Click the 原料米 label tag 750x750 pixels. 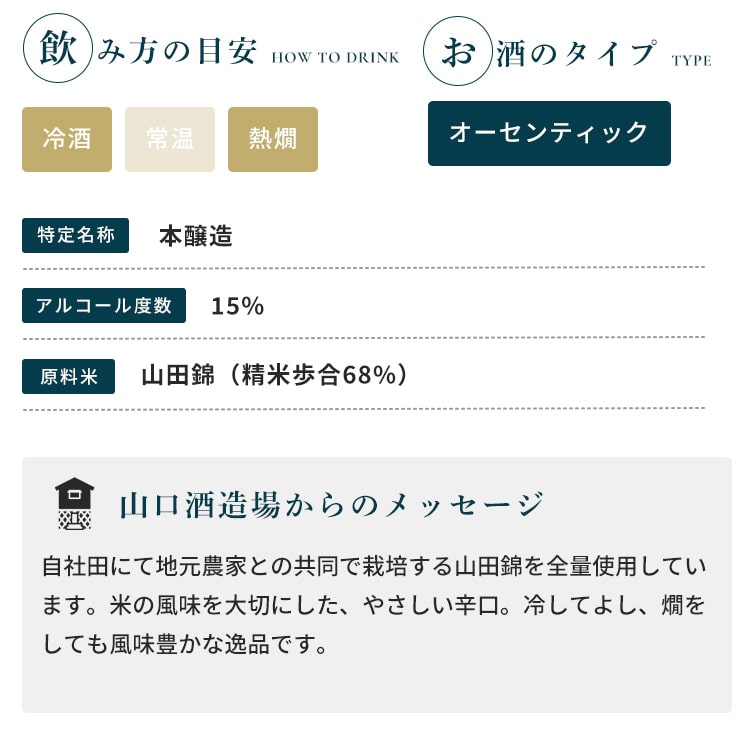click(x=68, y=376)
